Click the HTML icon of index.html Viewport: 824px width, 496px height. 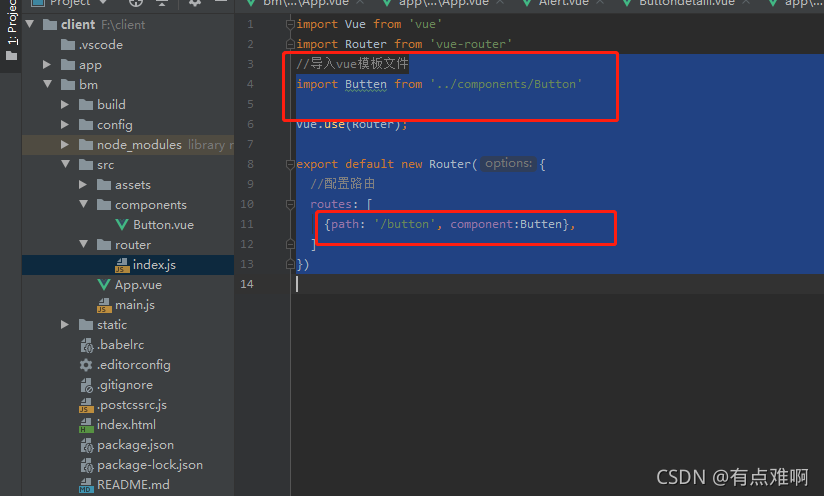[86, 425]
